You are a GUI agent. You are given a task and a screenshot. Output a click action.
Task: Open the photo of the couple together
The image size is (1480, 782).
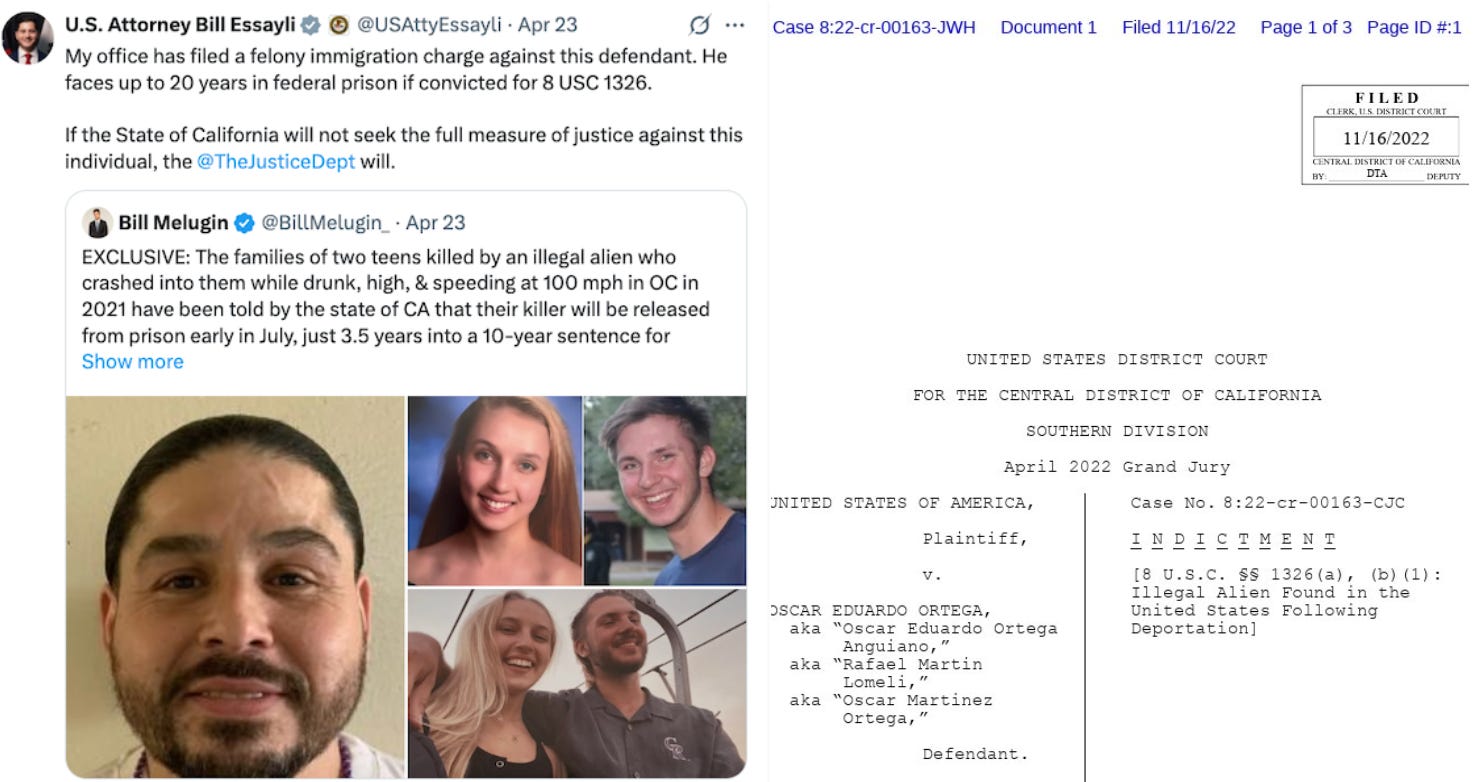577,684
